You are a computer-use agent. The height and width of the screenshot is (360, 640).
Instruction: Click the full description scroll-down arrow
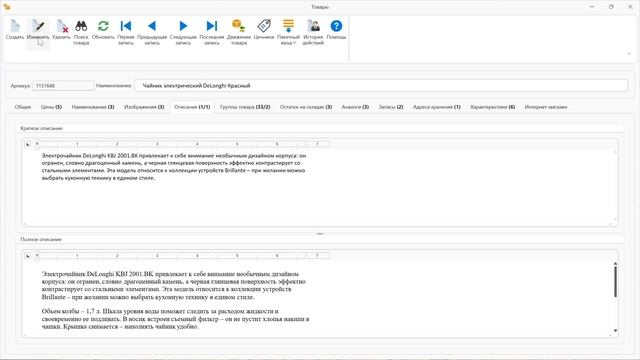click(615, 331)
